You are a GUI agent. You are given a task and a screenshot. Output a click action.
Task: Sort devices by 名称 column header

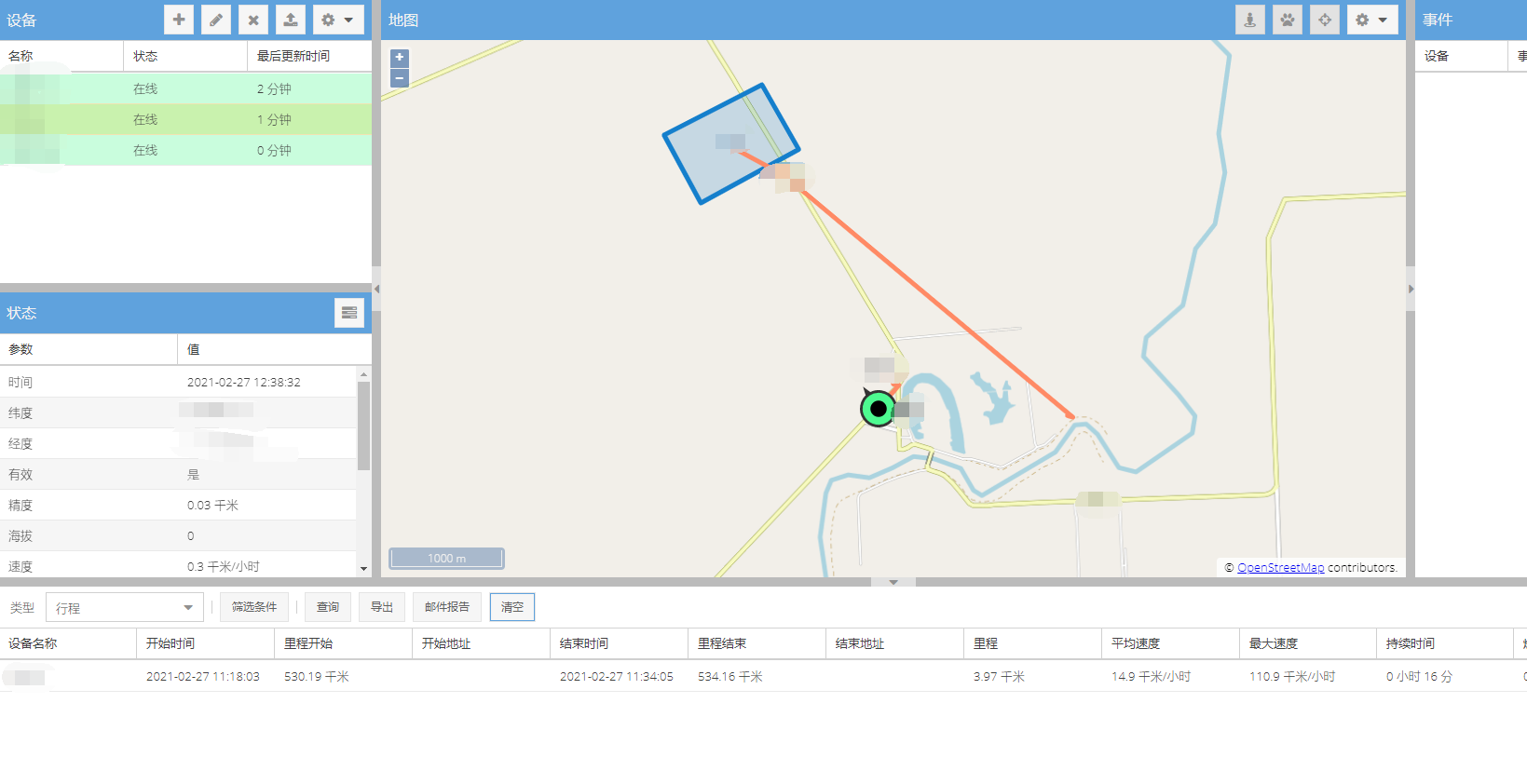click(61, 56)
